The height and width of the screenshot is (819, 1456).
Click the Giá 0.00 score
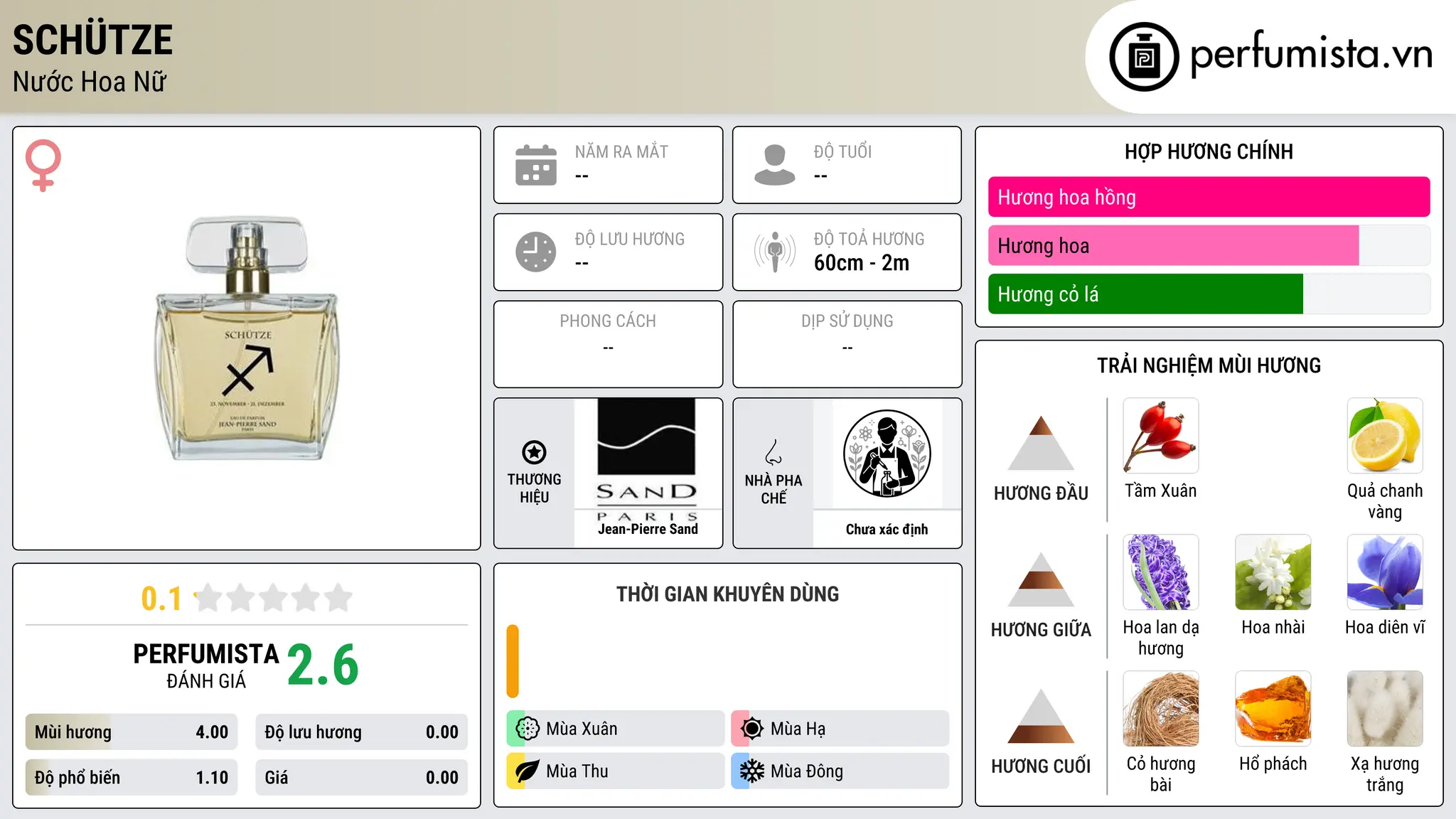(x=361, y=778)
